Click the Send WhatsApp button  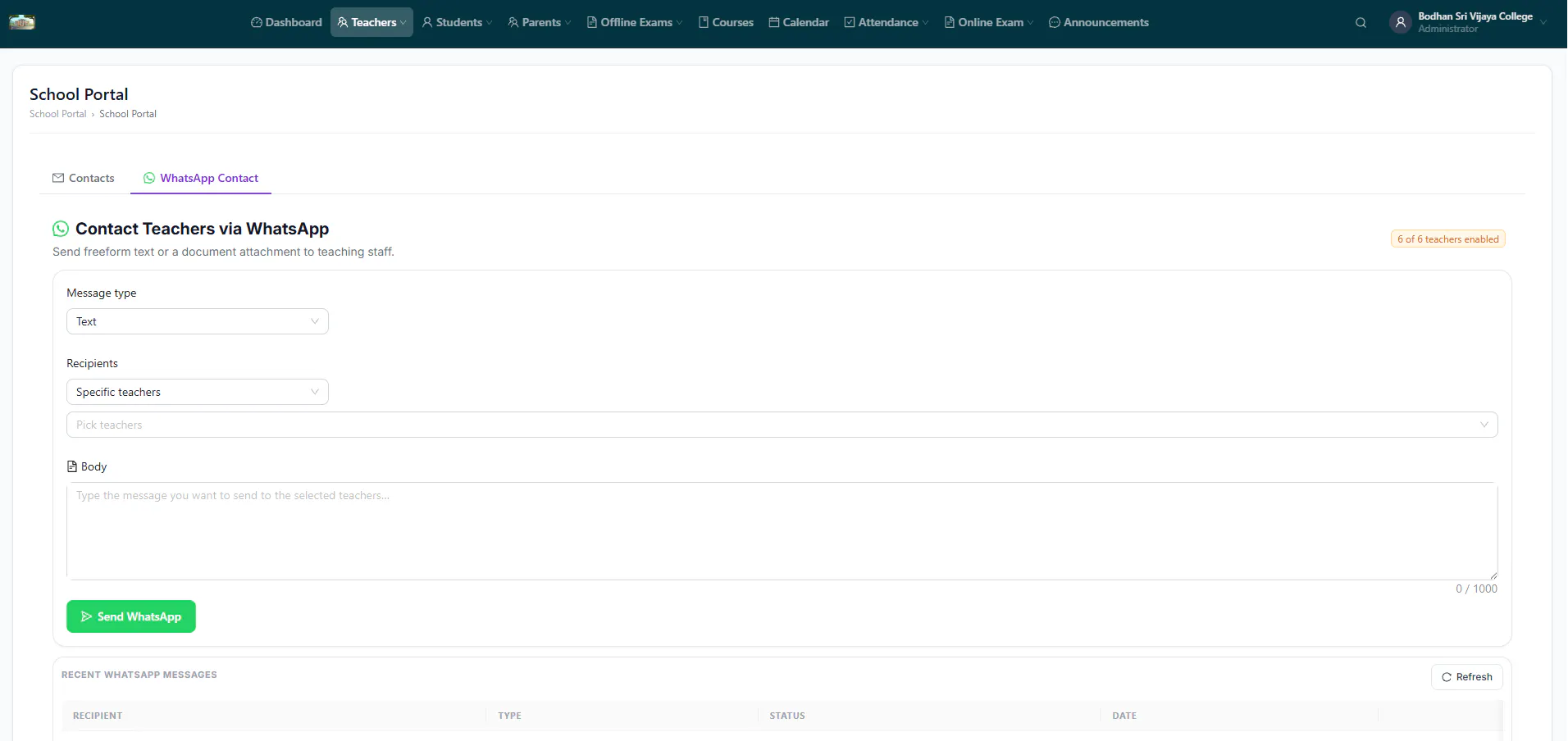(x=131, y=616)
